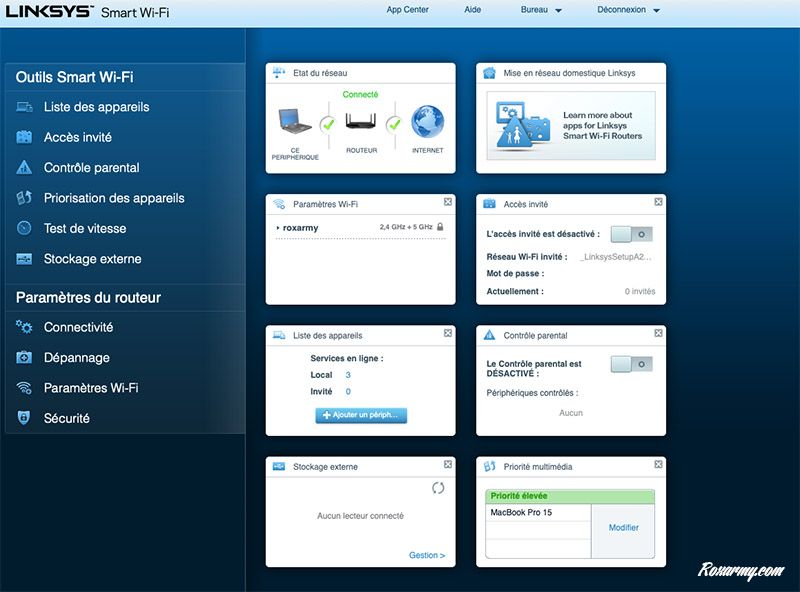This screenshot has width=800, height=592.
Task: Open Accès invité via its sidebar icon
Action: click(24, 137)
